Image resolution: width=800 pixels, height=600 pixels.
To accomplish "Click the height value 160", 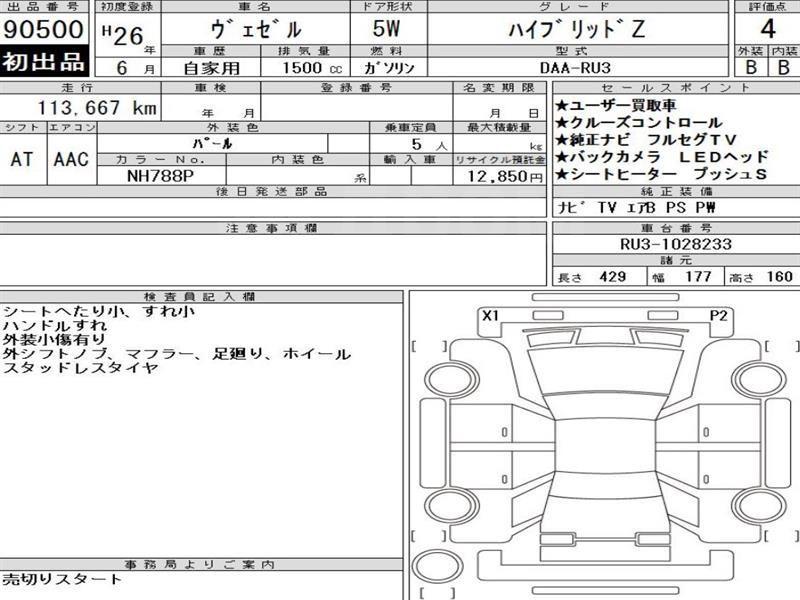I will pyautogui.click(x=779, y=277).
